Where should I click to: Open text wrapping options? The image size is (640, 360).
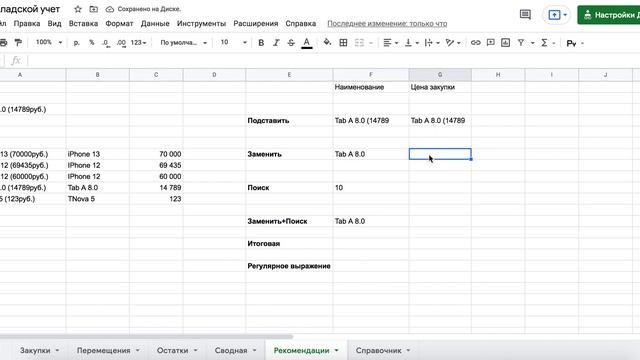point(432,42)
